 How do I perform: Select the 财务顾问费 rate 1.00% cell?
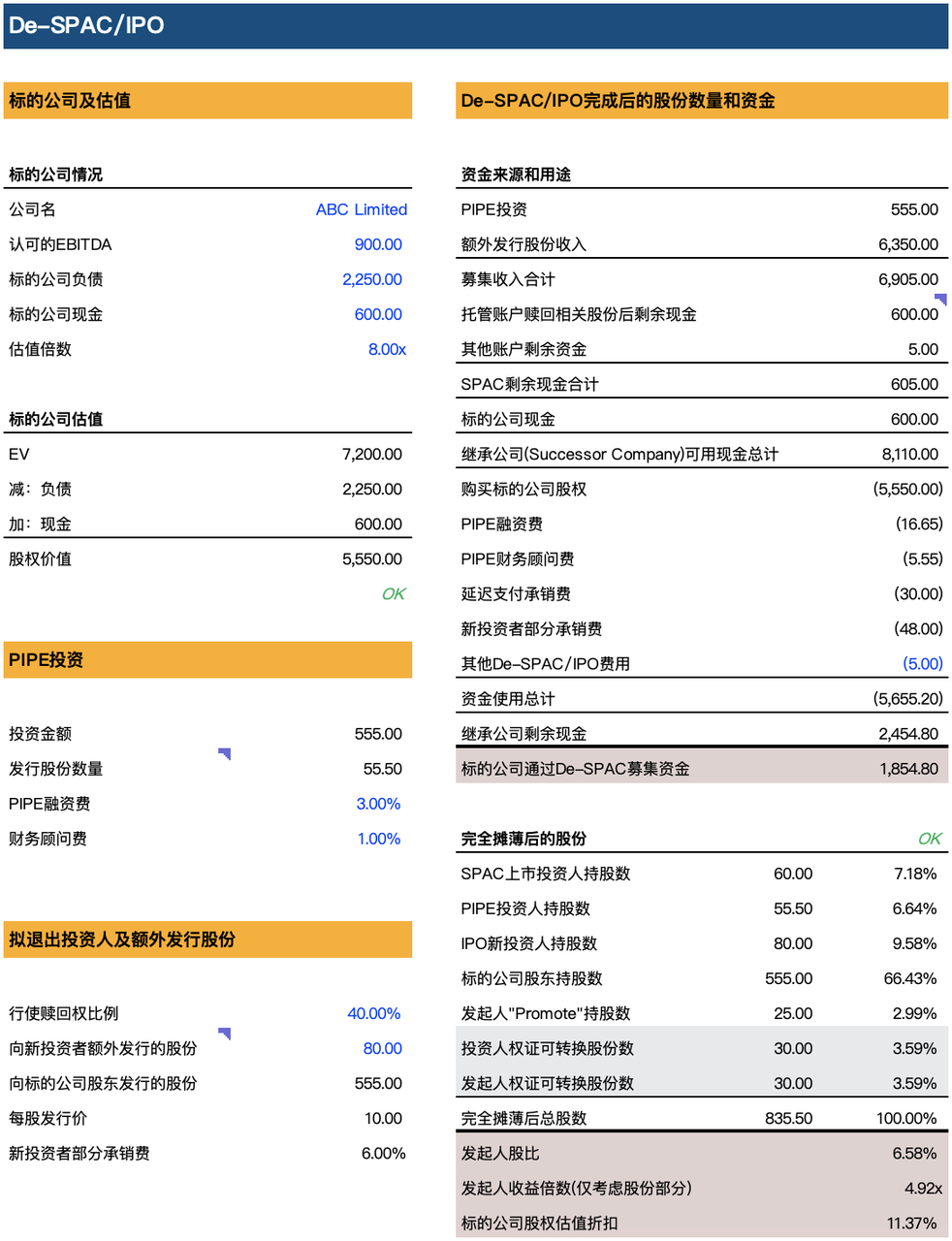tap(378, 839)
